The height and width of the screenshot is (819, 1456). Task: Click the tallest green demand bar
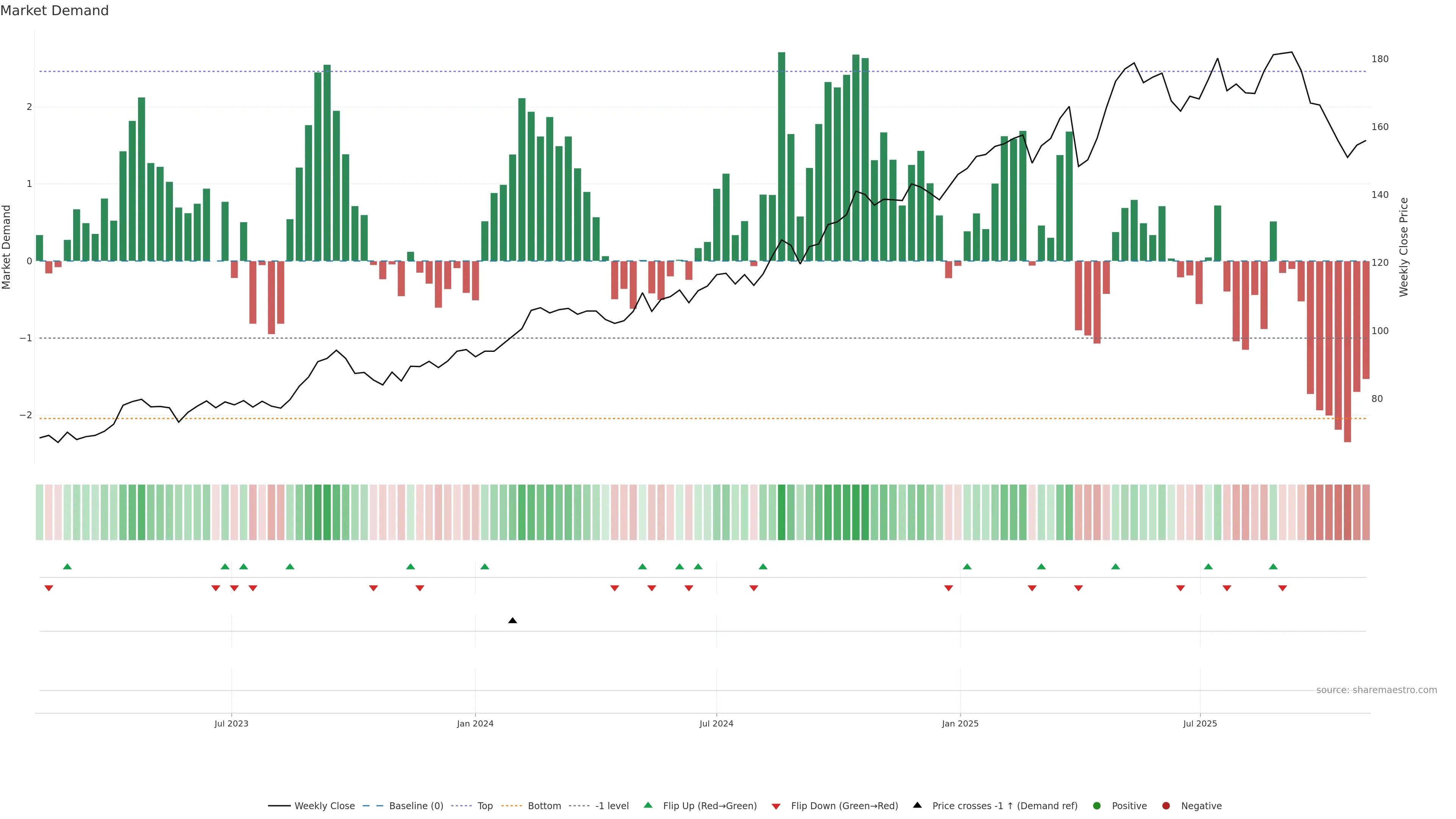[781, 157]
